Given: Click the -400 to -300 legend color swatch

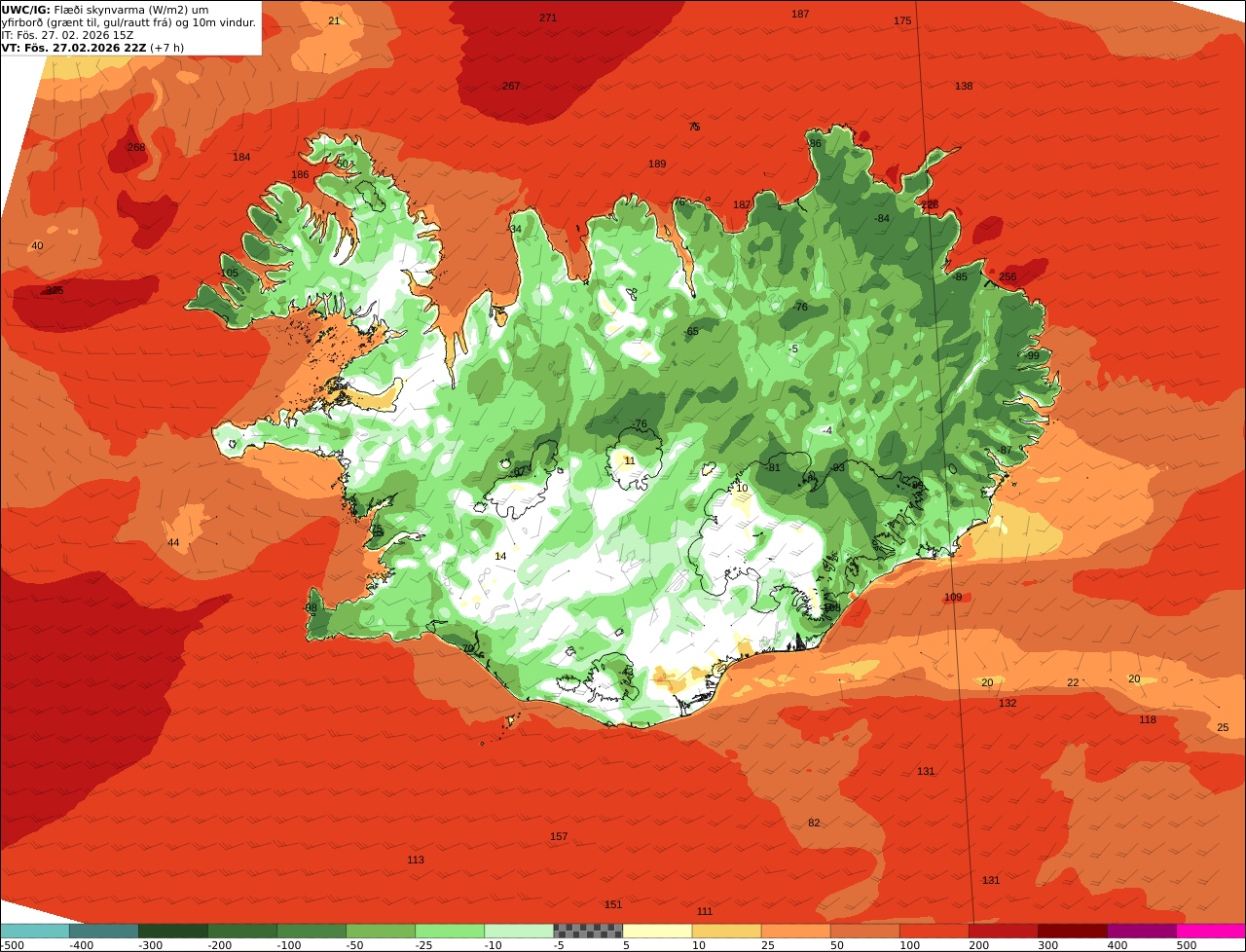Looking at the screenshot, I should tap(103, 931).
